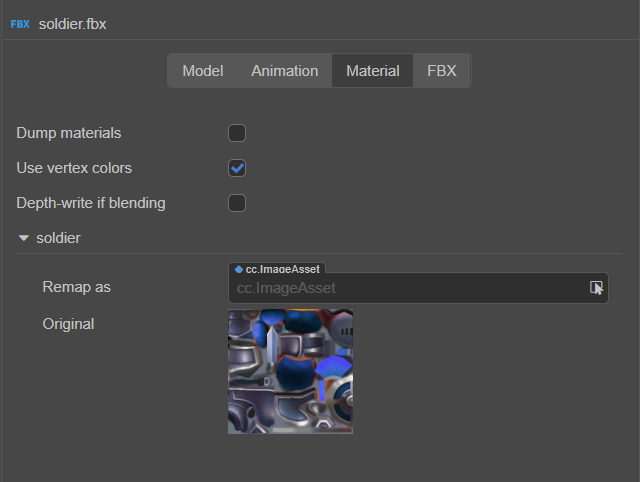Open the Animation tab
Screen dimensions: 640x482
point(284,71)
